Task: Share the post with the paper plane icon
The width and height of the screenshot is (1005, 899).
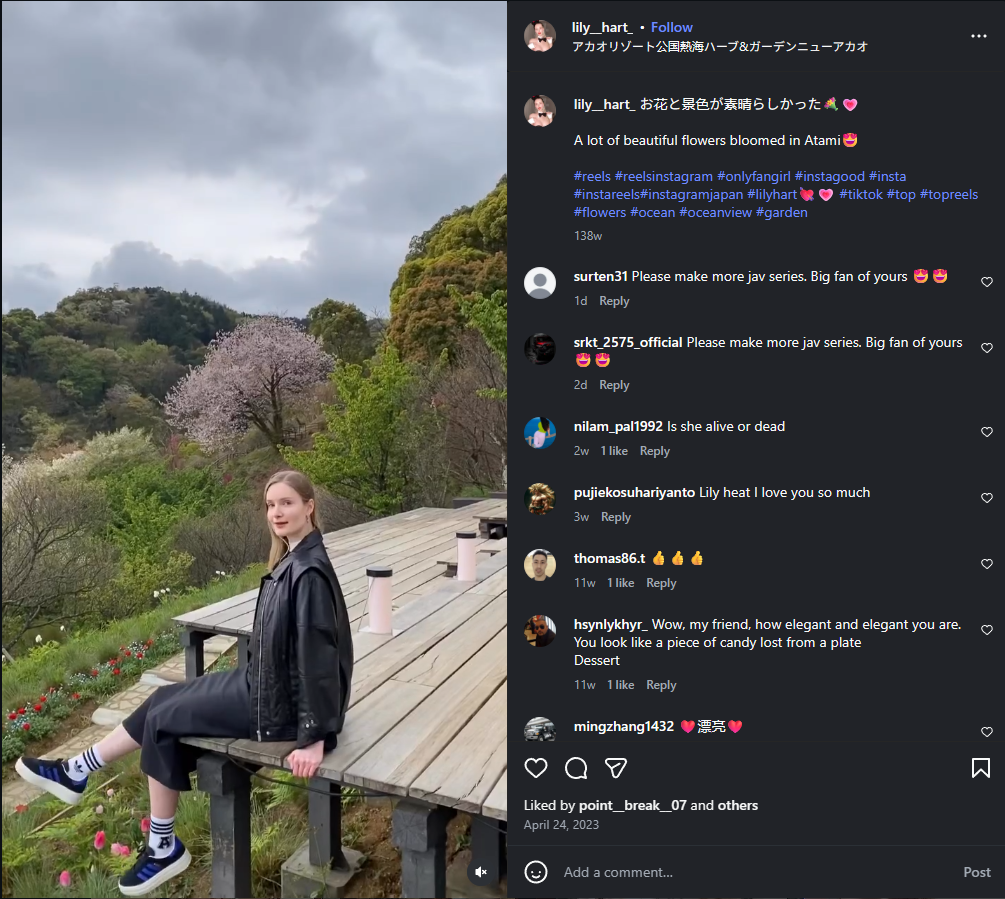Action: pos(615,768)
